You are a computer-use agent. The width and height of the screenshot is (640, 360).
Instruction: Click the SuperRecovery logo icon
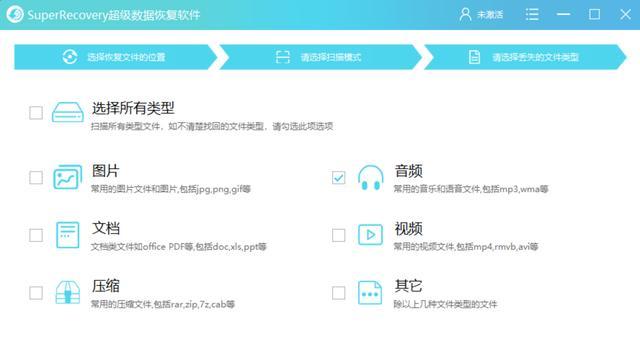(15, 14)
